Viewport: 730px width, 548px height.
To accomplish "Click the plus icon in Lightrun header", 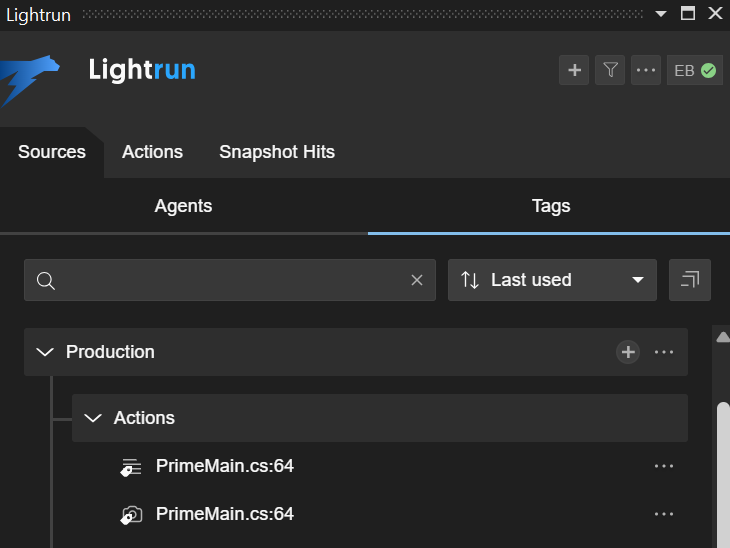I will pyautogui.click(x=574, y=70).
